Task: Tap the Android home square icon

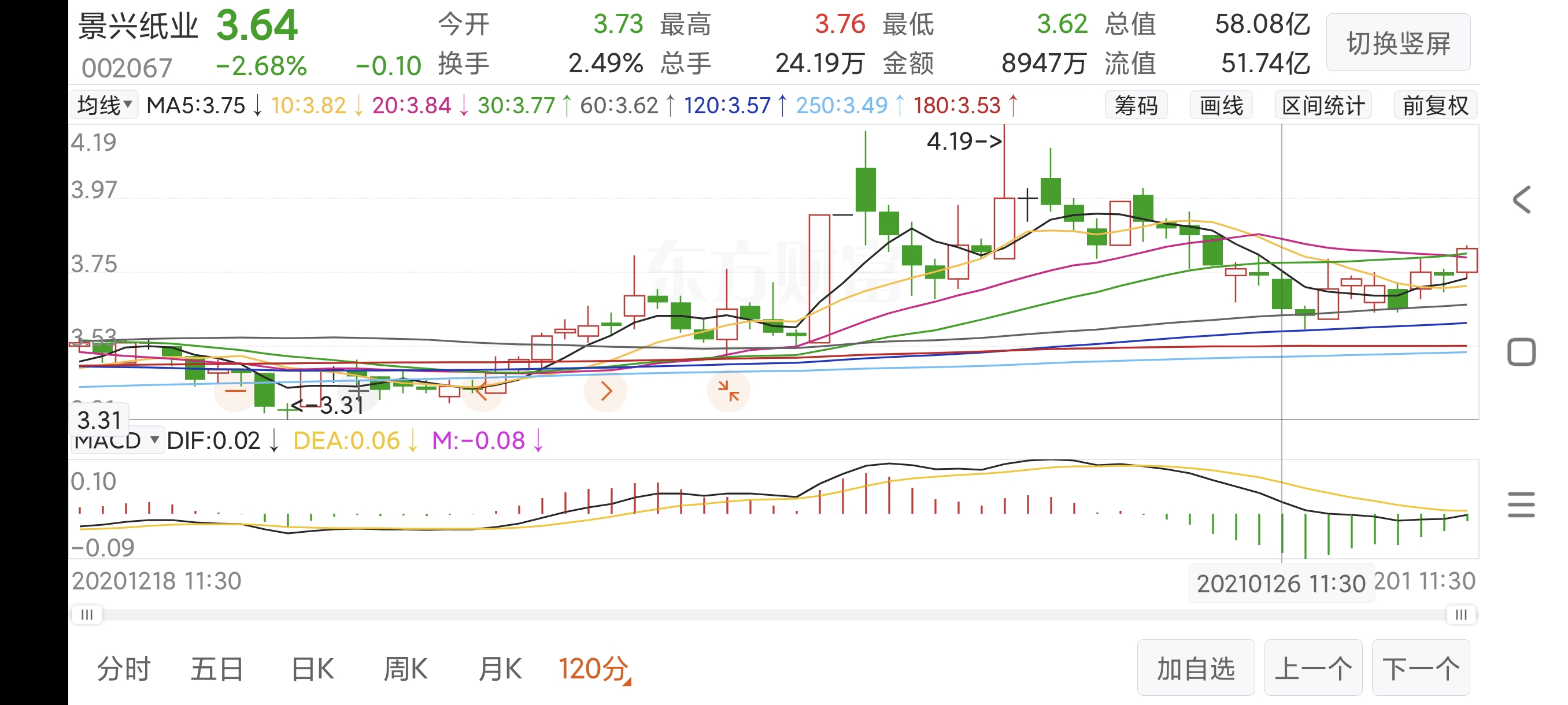Action: [1521, 352]
